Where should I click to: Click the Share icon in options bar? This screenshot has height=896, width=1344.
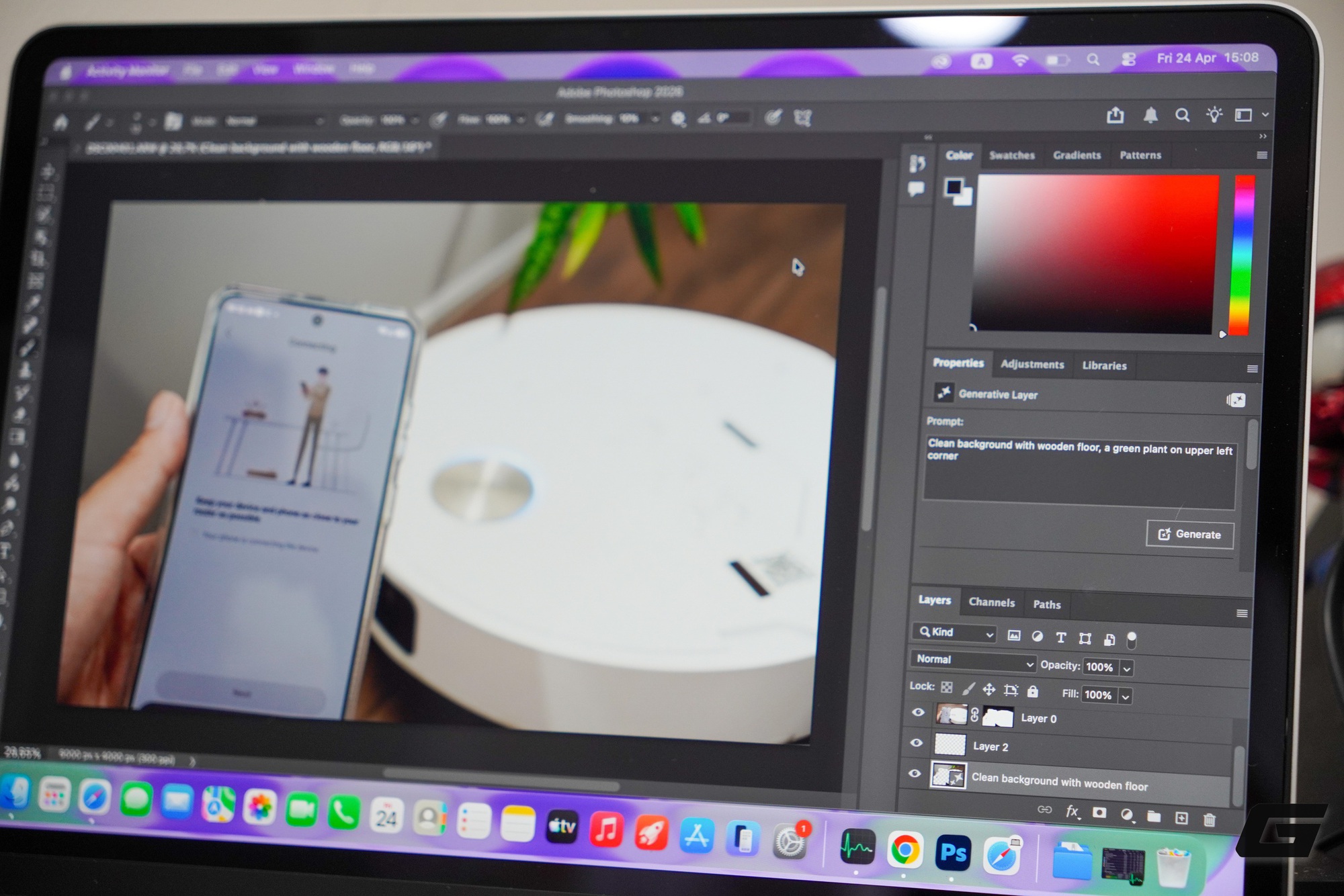pyautogui.click(x=1116, y=116)
